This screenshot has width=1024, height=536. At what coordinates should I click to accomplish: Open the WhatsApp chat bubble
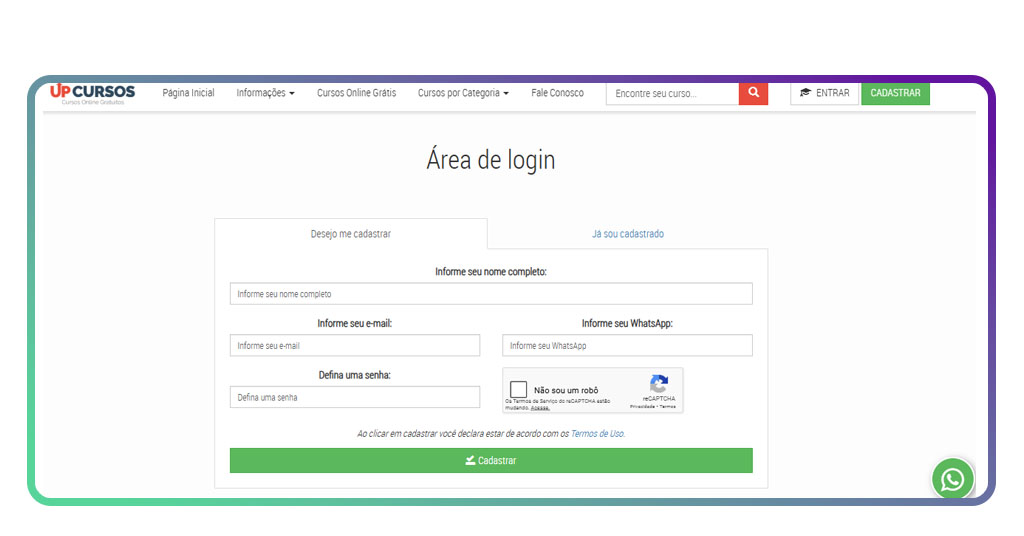(952, 479)
